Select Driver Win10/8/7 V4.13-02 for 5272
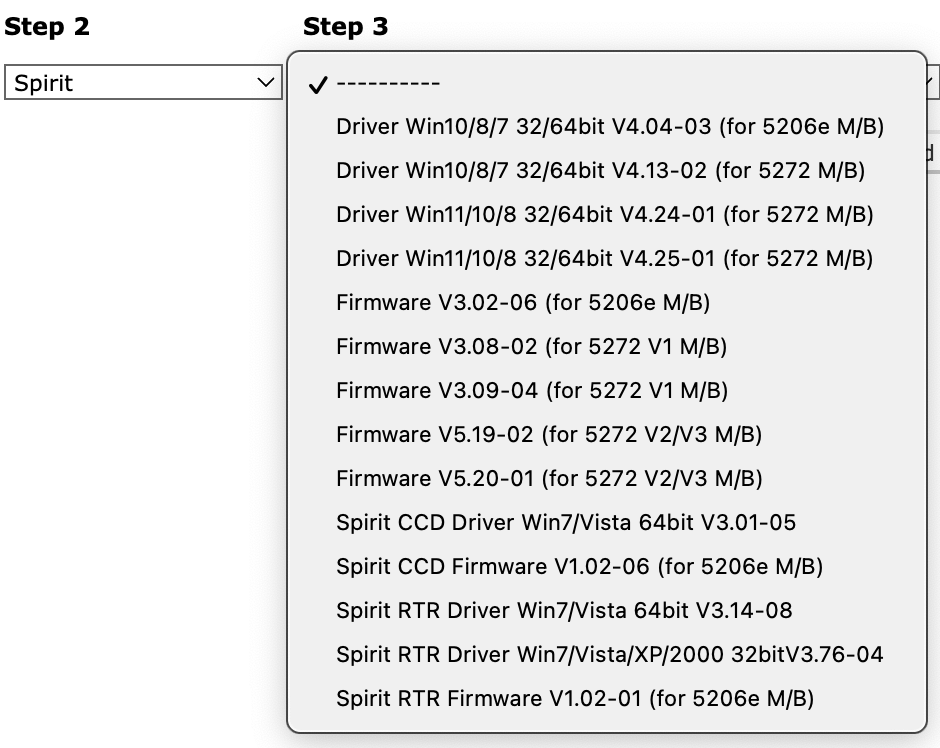Image resolution: width=940 pixels, height=748 pixels. tap(602, 171)
